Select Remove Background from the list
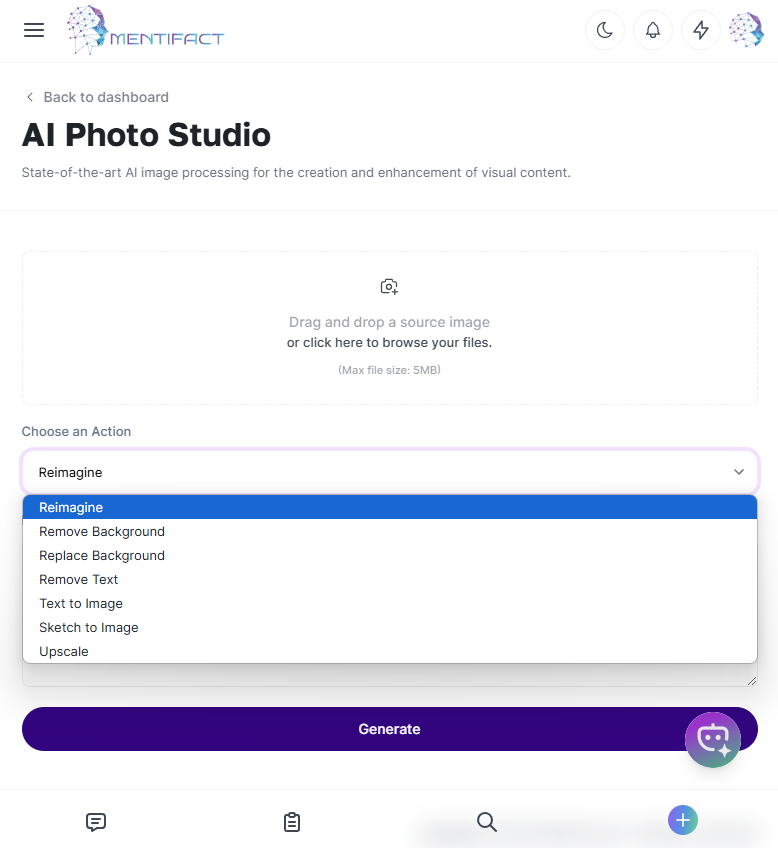Screen dimensions: 778x848 point(102,532)
